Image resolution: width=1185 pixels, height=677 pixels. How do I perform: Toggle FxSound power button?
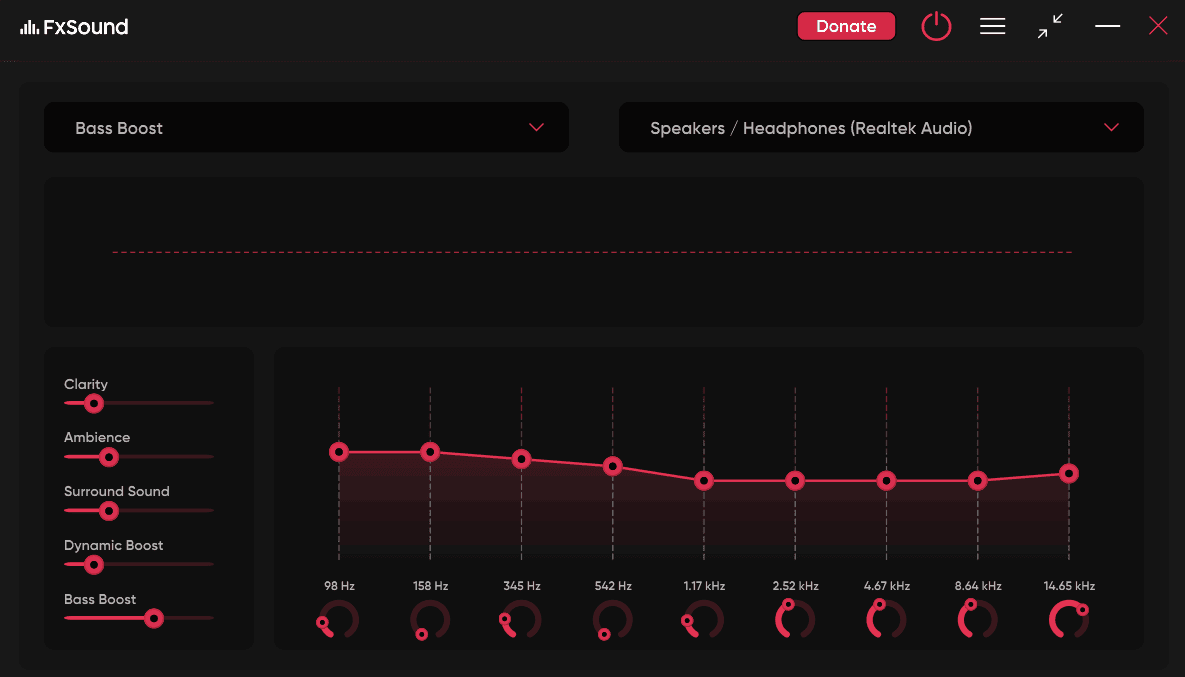click(936, 26)
